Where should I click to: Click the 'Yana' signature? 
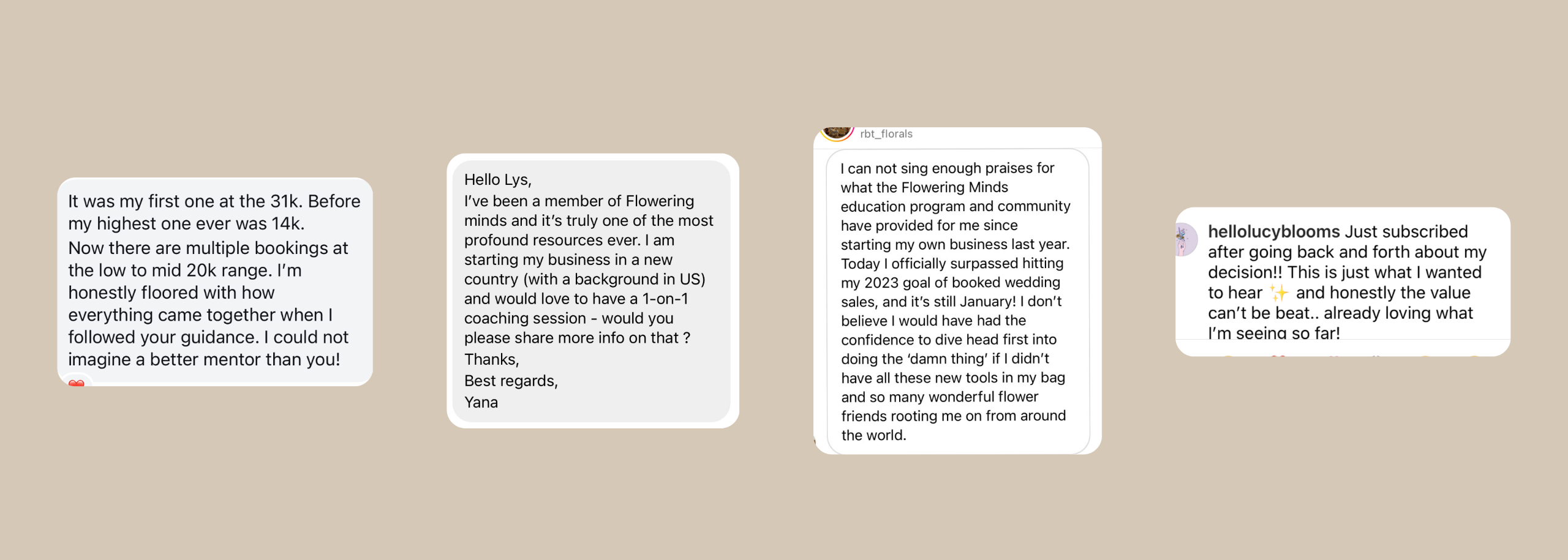coord(481,402)
